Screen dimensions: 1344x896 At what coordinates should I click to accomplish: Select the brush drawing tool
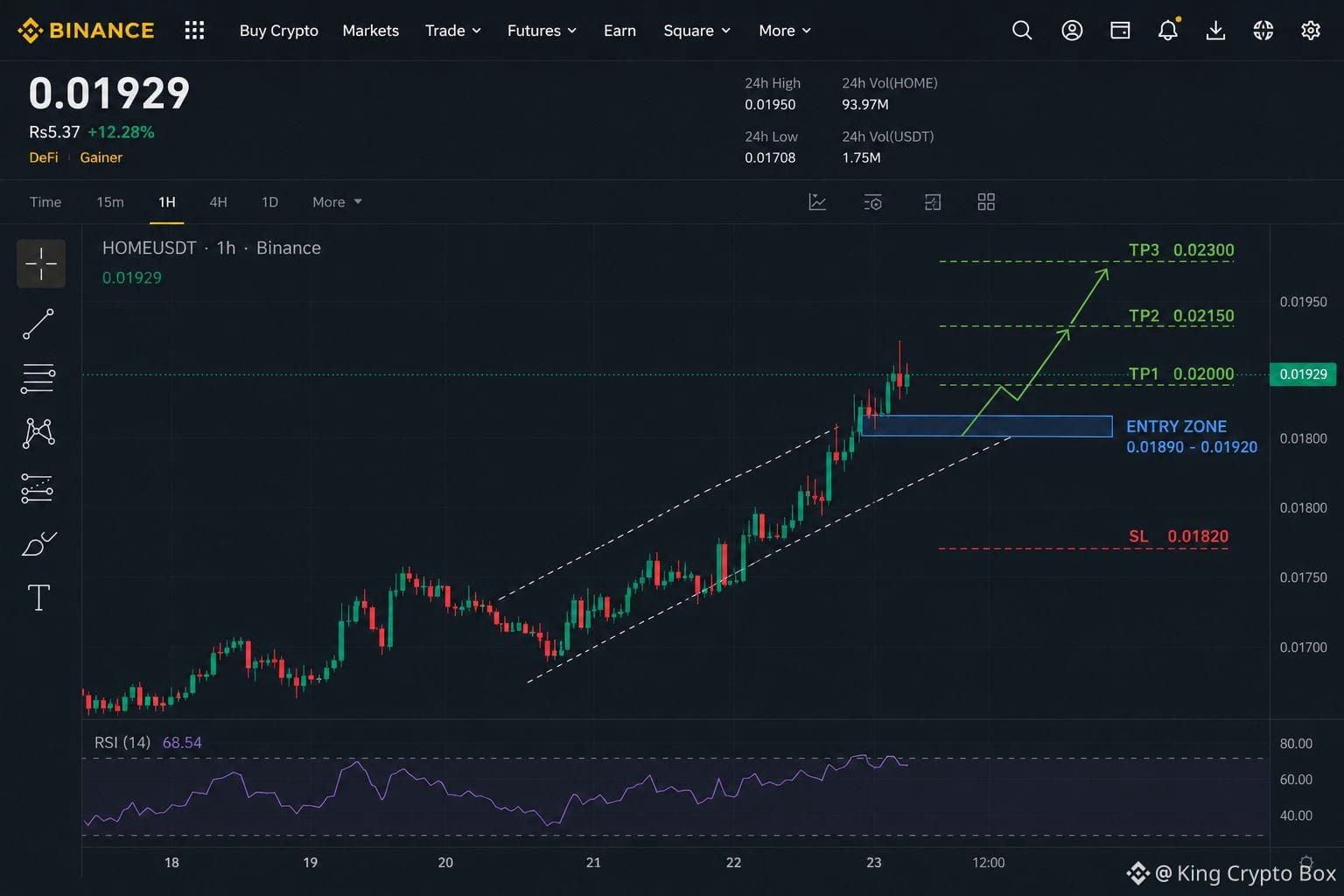[38, 544]
